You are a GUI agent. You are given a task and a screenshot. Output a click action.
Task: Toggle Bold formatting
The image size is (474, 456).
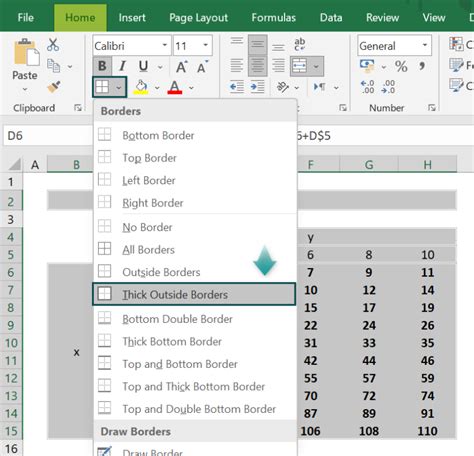[x=102, y=66]
